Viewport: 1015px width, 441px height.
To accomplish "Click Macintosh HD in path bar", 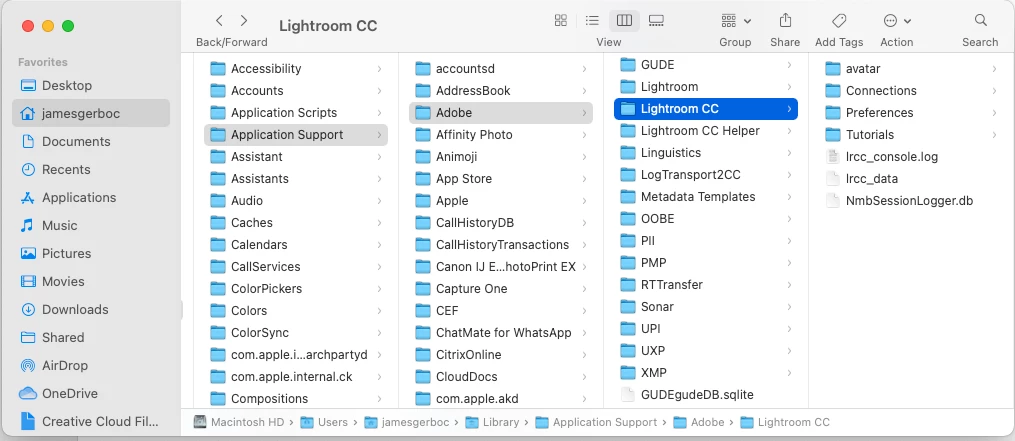I will point(240,422).
